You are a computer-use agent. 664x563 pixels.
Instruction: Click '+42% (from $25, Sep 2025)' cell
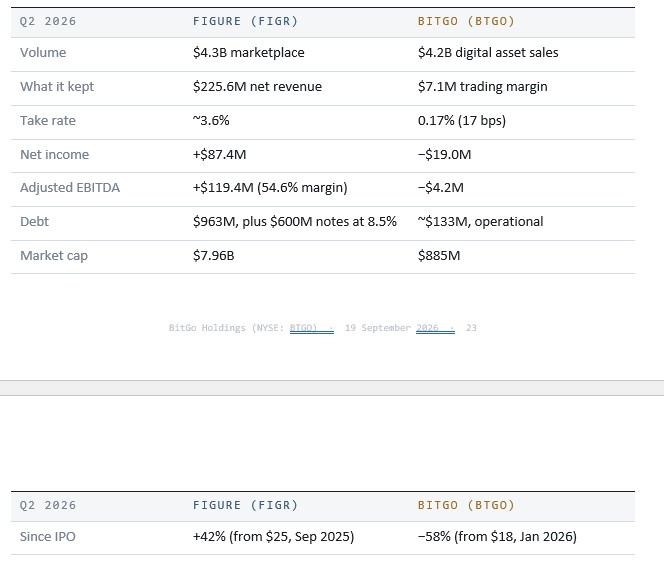(x=274, y=537)
